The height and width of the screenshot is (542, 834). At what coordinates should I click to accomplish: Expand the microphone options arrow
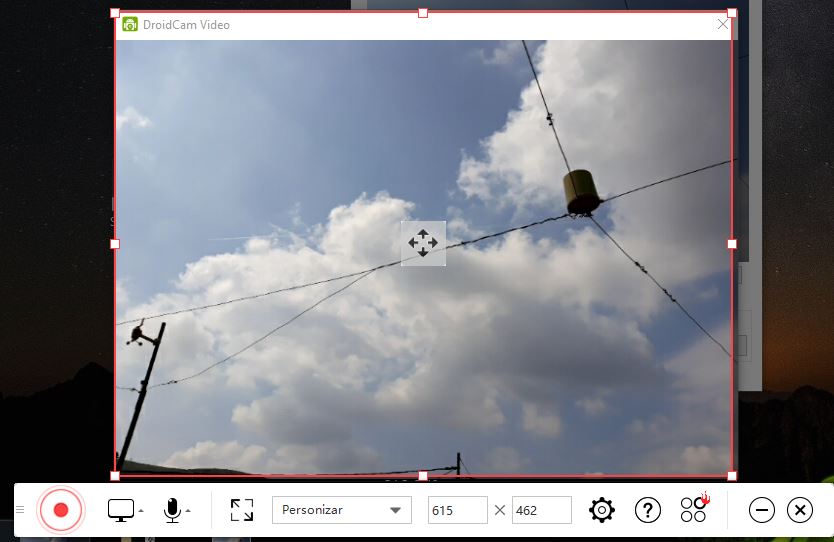188,511
